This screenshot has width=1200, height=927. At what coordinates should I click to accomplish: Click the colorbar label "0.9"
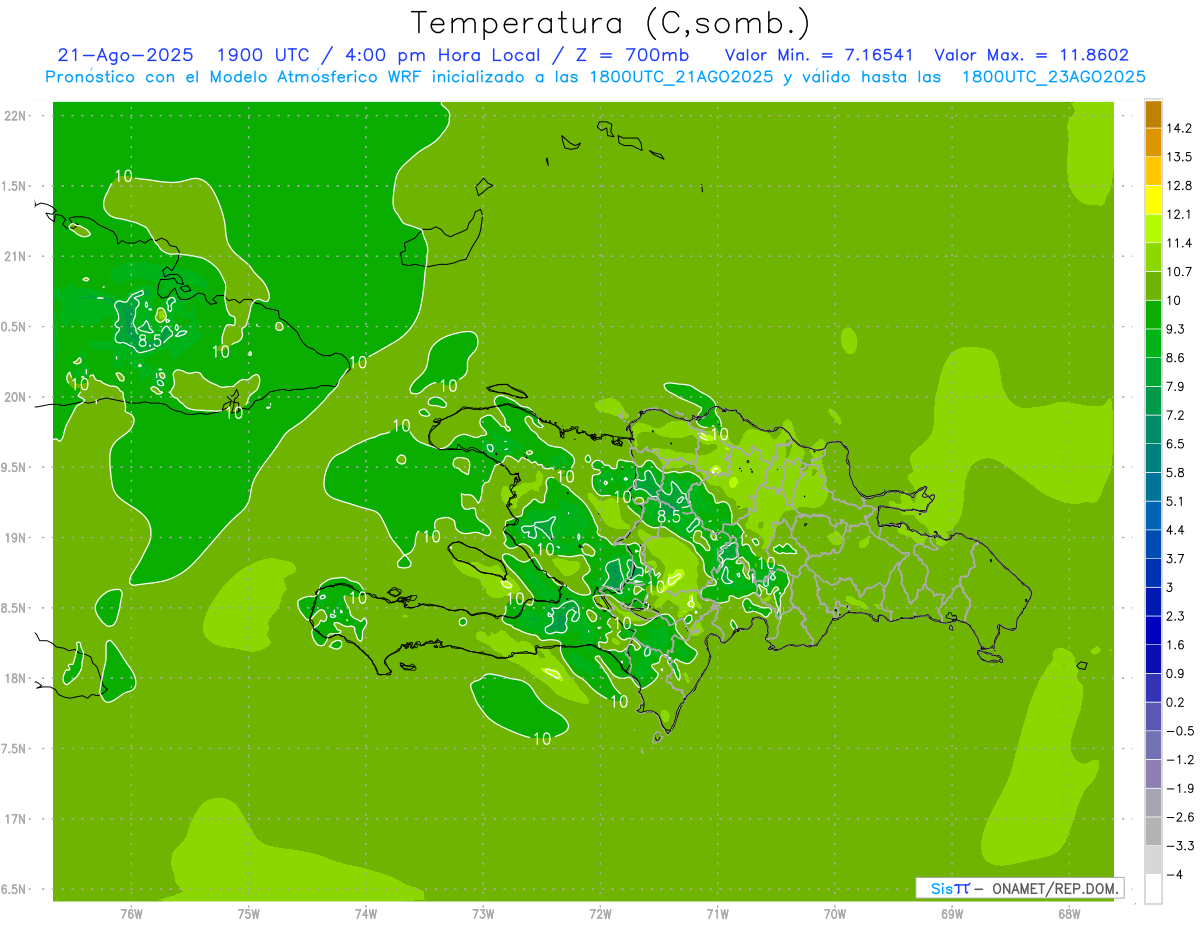point(1175,674)
